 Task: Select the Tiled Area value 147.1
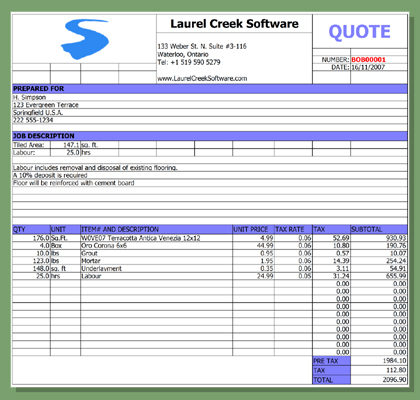click(65, 145)
